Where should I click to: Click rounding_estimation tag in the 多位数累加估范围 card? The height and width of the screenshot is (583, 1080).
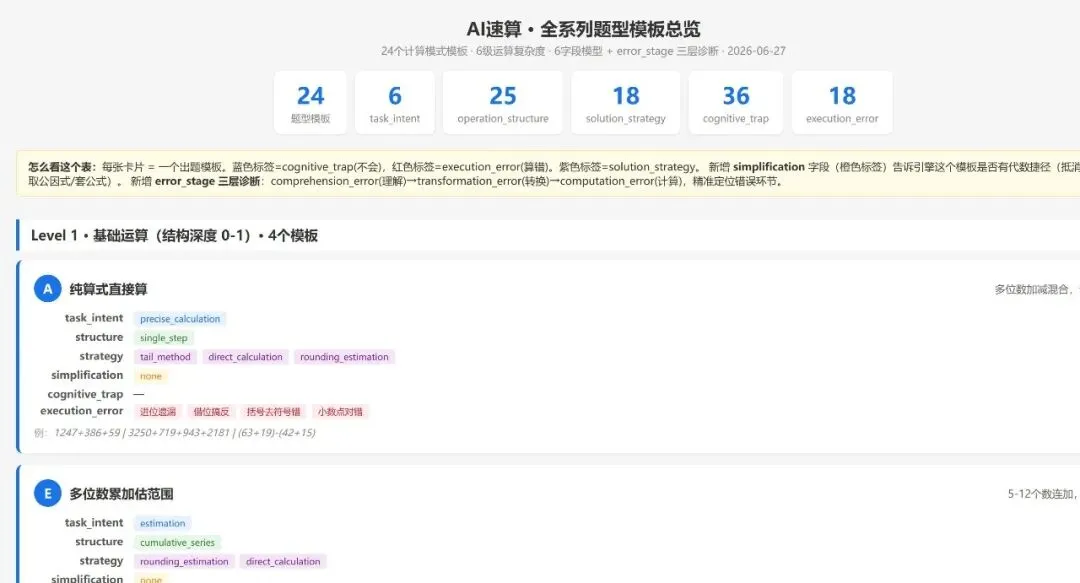[185, 562]
